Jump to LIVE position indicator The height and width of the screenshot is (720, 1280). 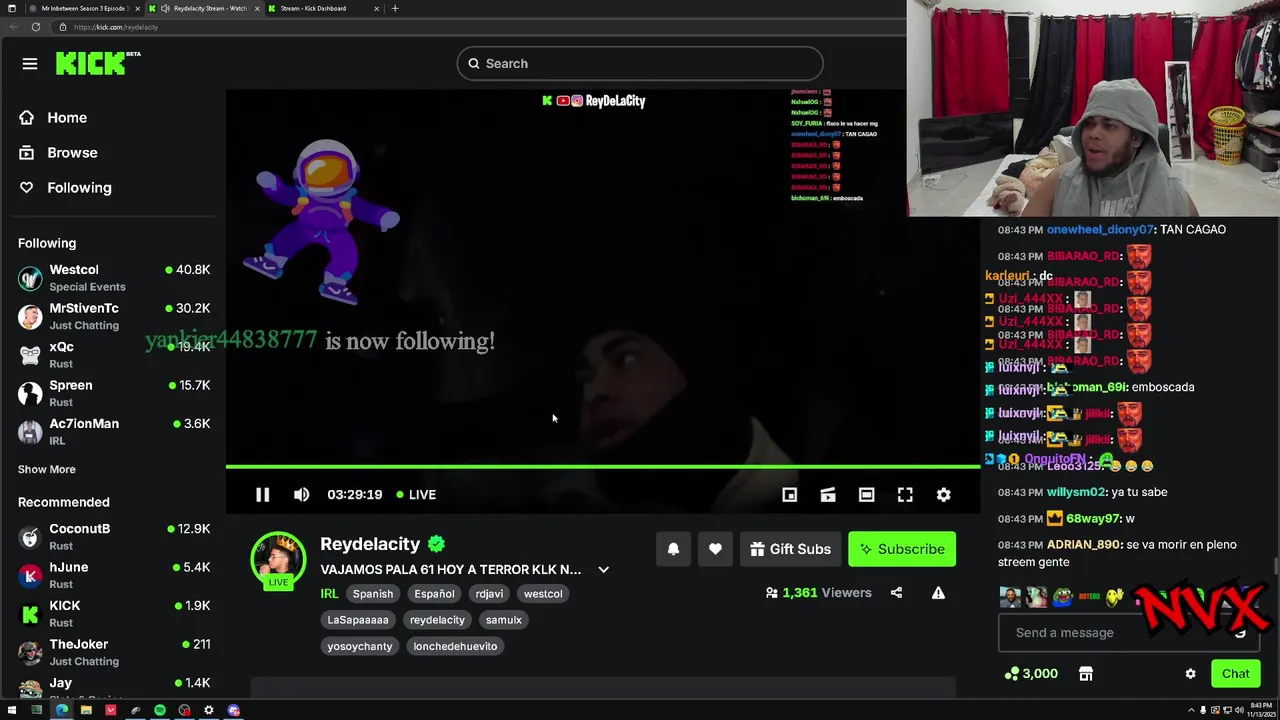point(416,495)
